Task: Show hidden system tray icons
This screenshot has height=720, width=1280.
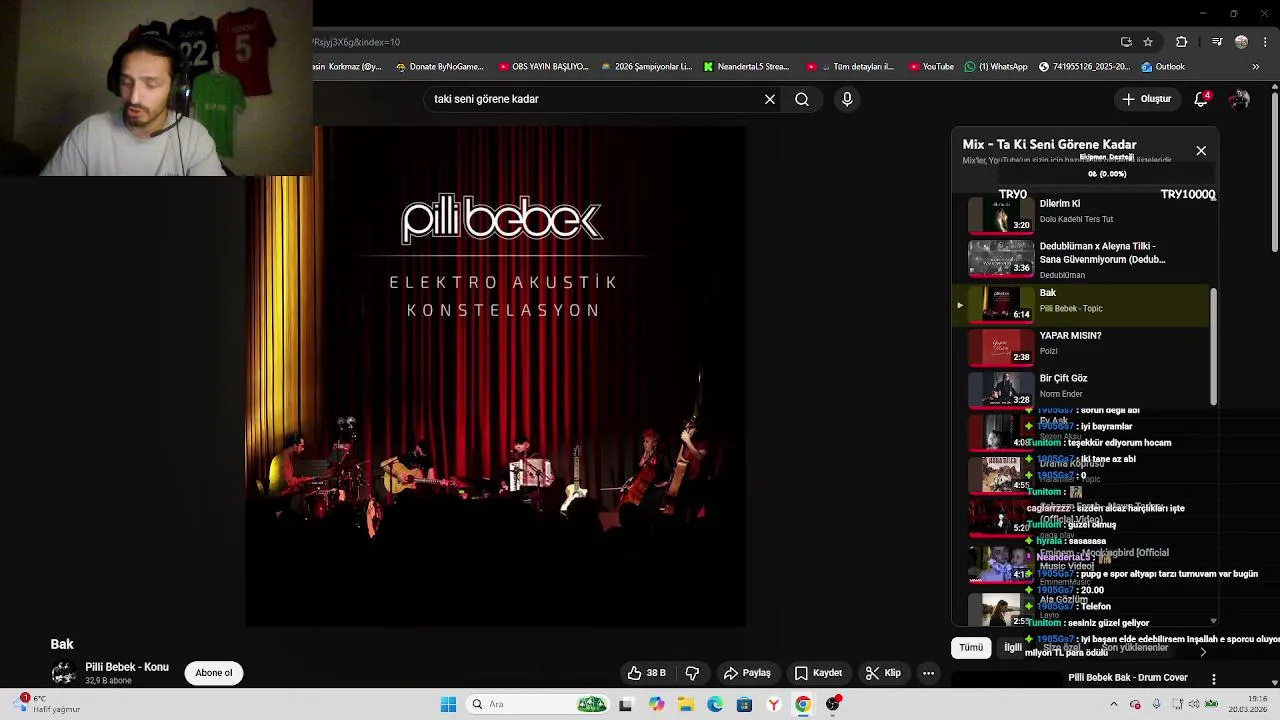Action: (x=1114, y=704)
